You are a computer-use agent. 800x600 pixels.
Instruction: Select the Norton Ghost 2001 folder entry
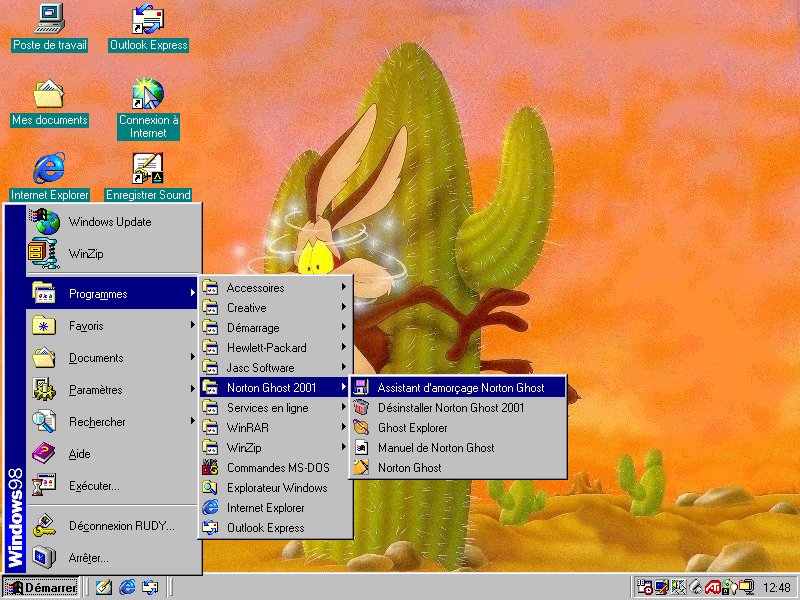click(276, 388)
